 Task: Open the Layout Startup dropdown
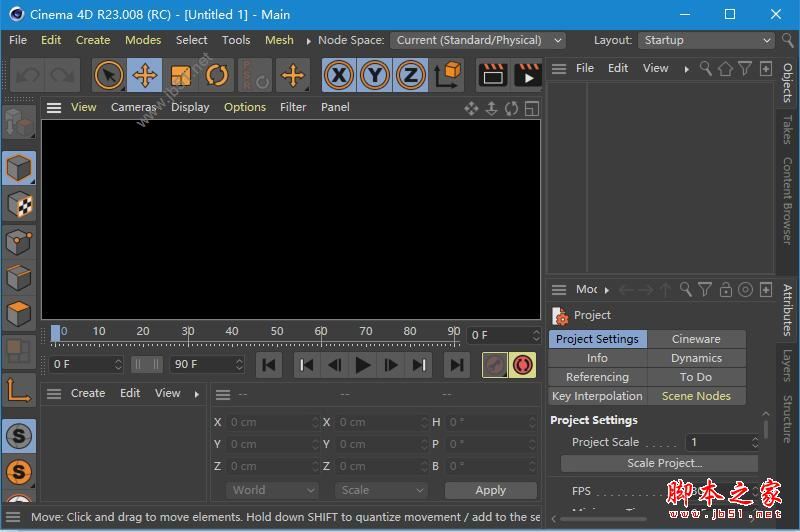click(x=707, y=40)
